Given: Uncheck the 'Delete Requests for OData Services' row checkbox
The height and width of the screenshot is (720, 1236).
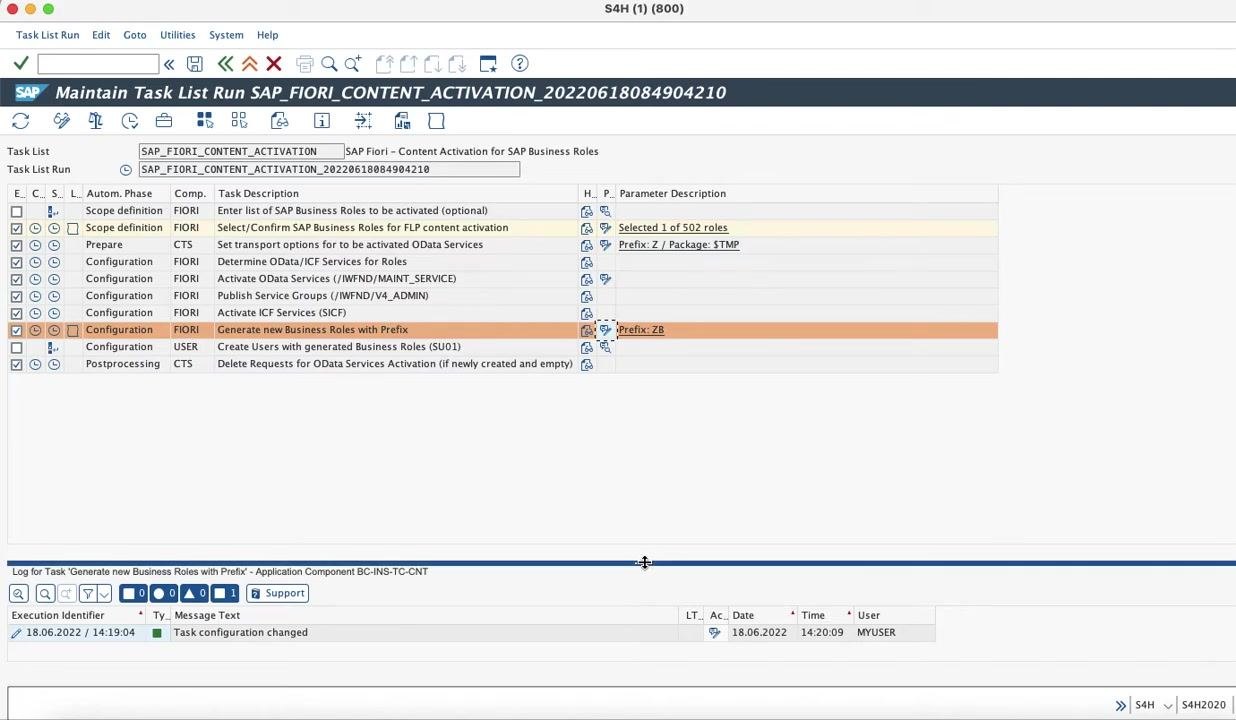Looking at the screenshot, I should pyautogui.click(x=16, y=364).
